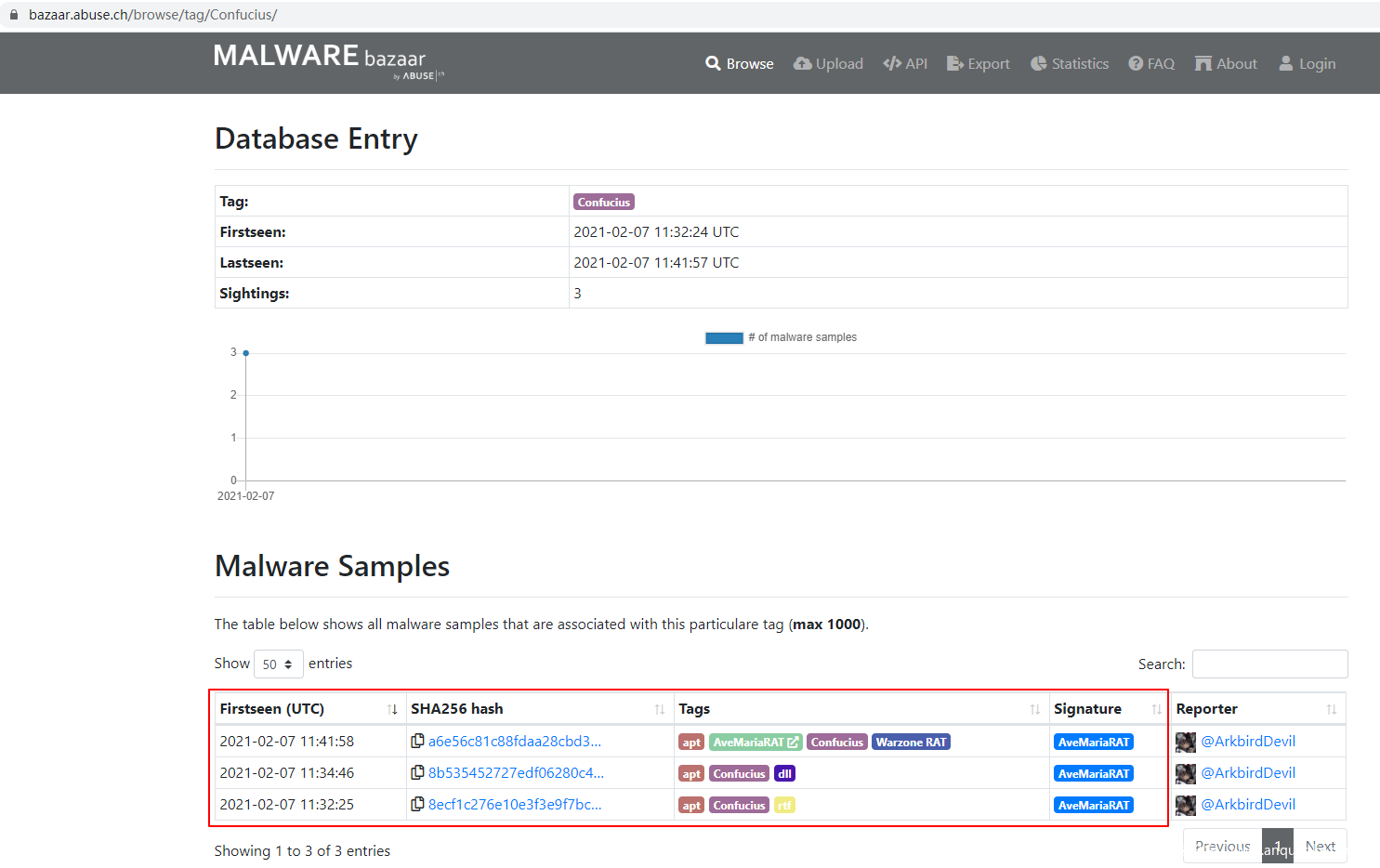Click ArkbirdDevil avatar in first row
The height and width of the screenshot is (868, 1380).
(1185, 742)
